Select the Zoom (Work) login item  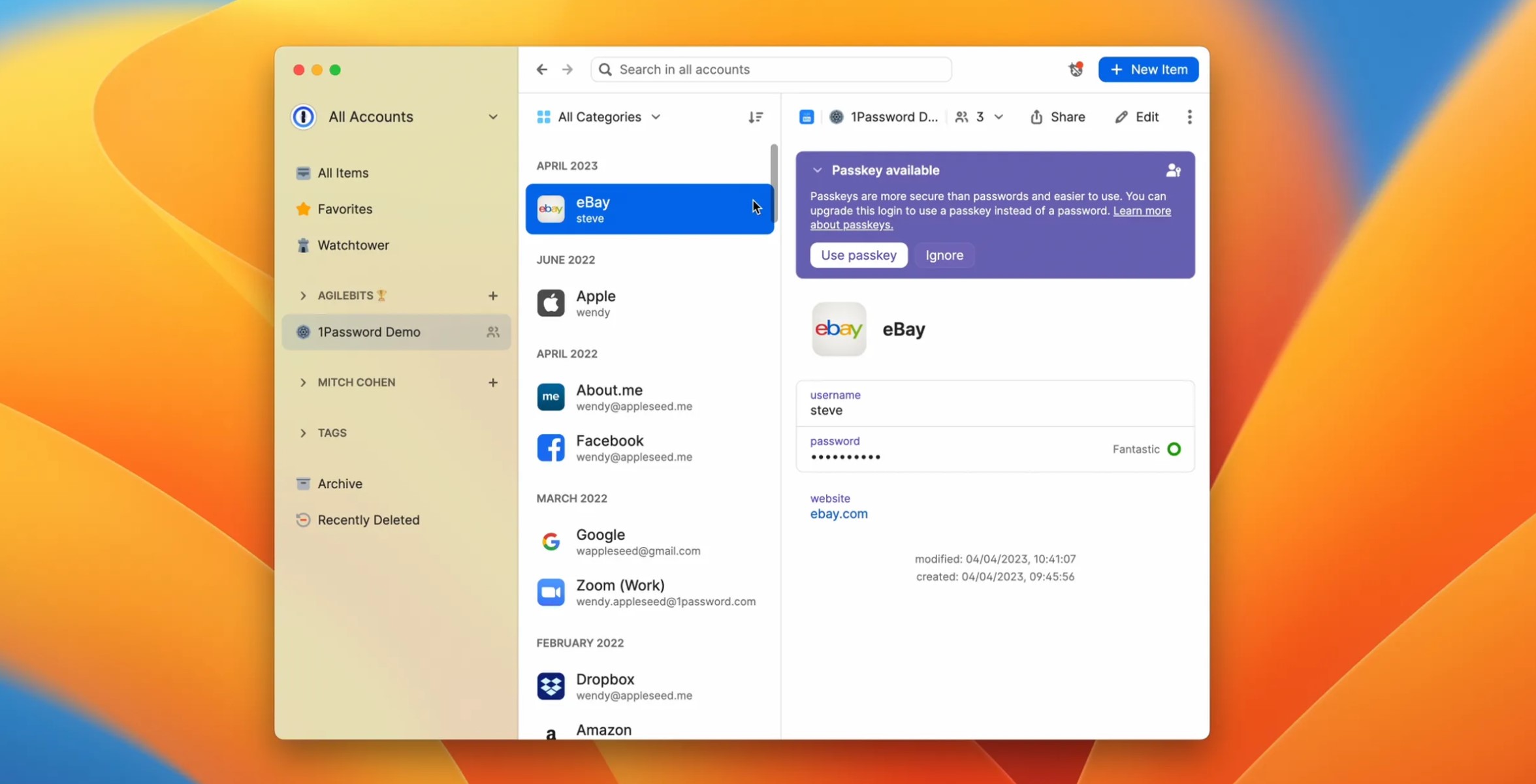(x=649, y=592)
